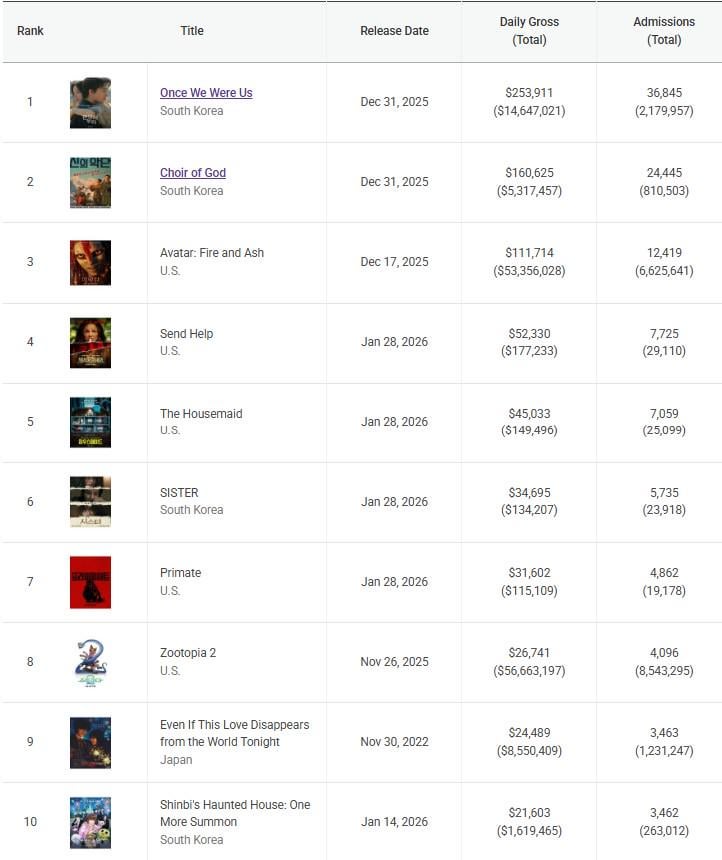Open the Choir of God link
Viewport: 722px width, 860px height.
pyautogui.click(x=193, y=173)
